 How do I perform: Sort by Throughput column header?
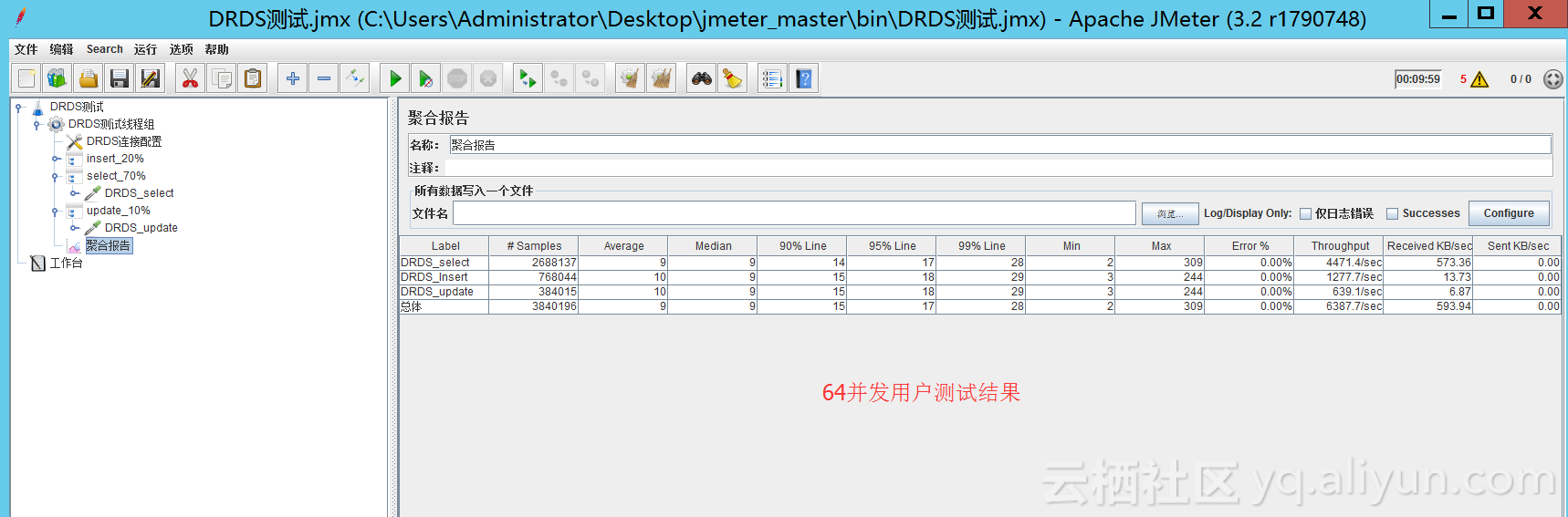[1339, 246]
